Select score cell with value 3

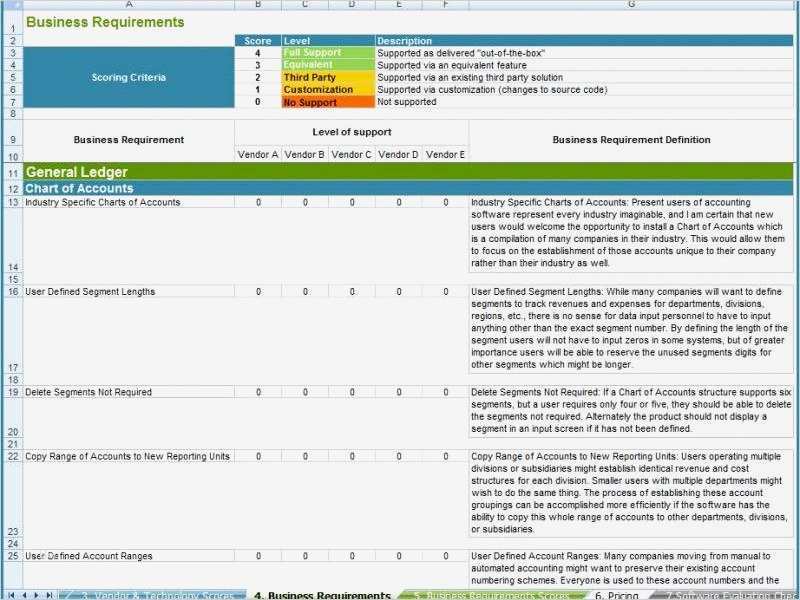(x=258, y=65)
